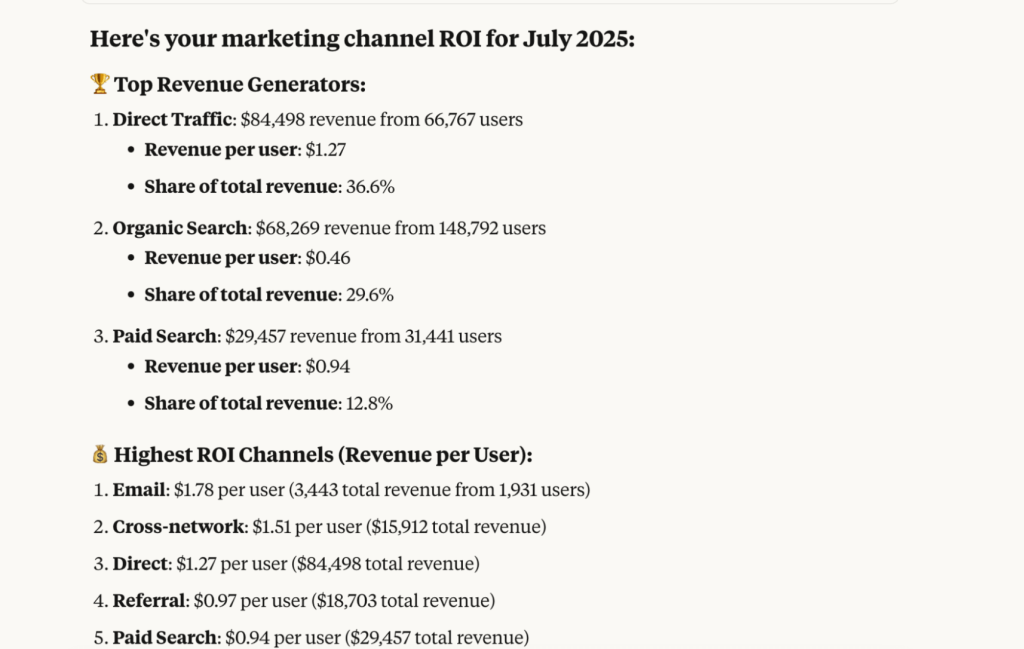Click Paid Search in Top Revenue Generators

point(164,336)
